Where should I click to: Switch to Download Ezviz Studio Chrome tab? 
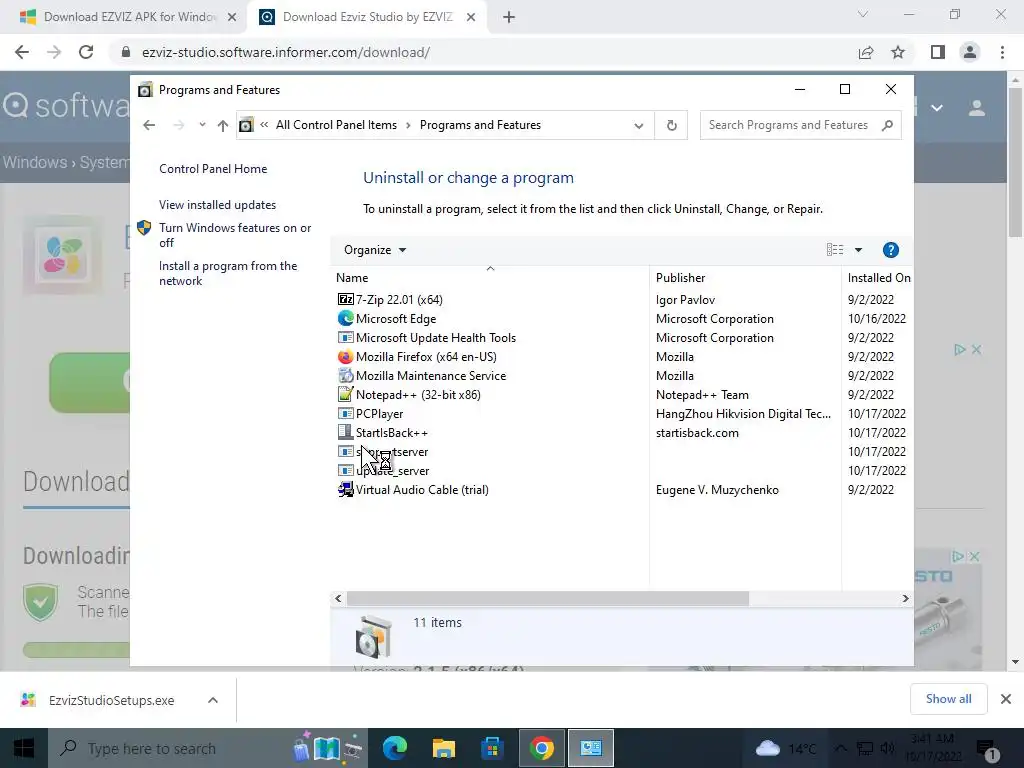367,17
